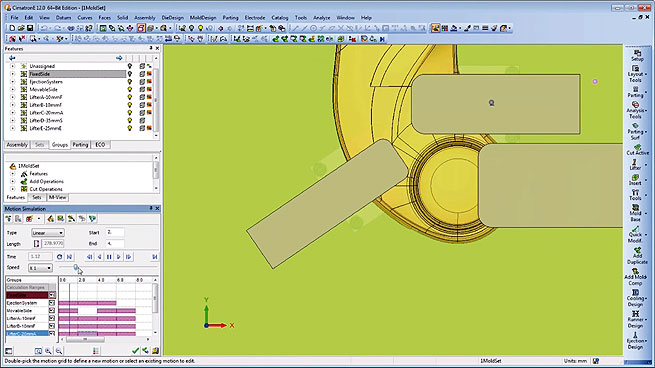Screen dimensions: 655x368
Task: Click the blue forward arrow in Features panel
Action: tap(119, 58)
